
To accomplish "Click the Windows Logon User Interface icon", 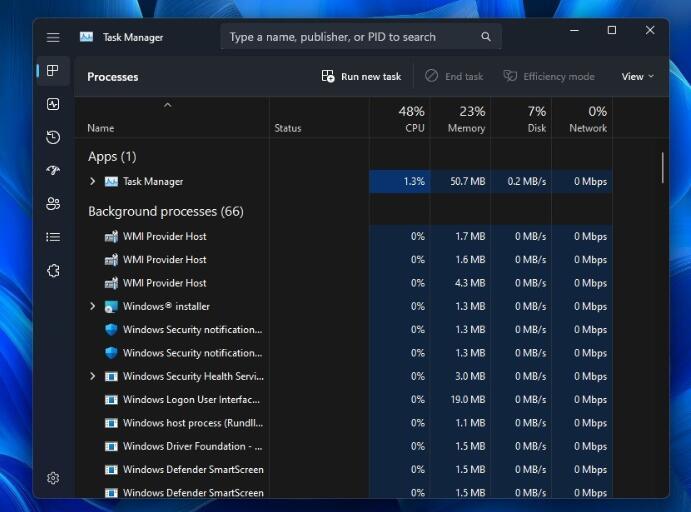I will [x=111, y=400].
